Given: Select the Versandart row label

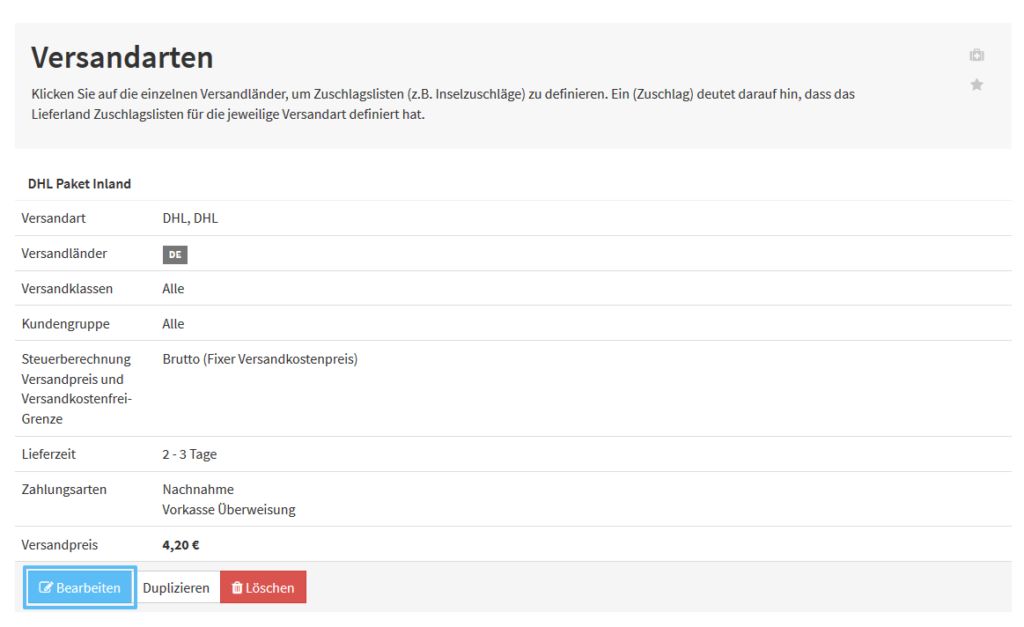Looking at the screenshot, I should point(53,218).
